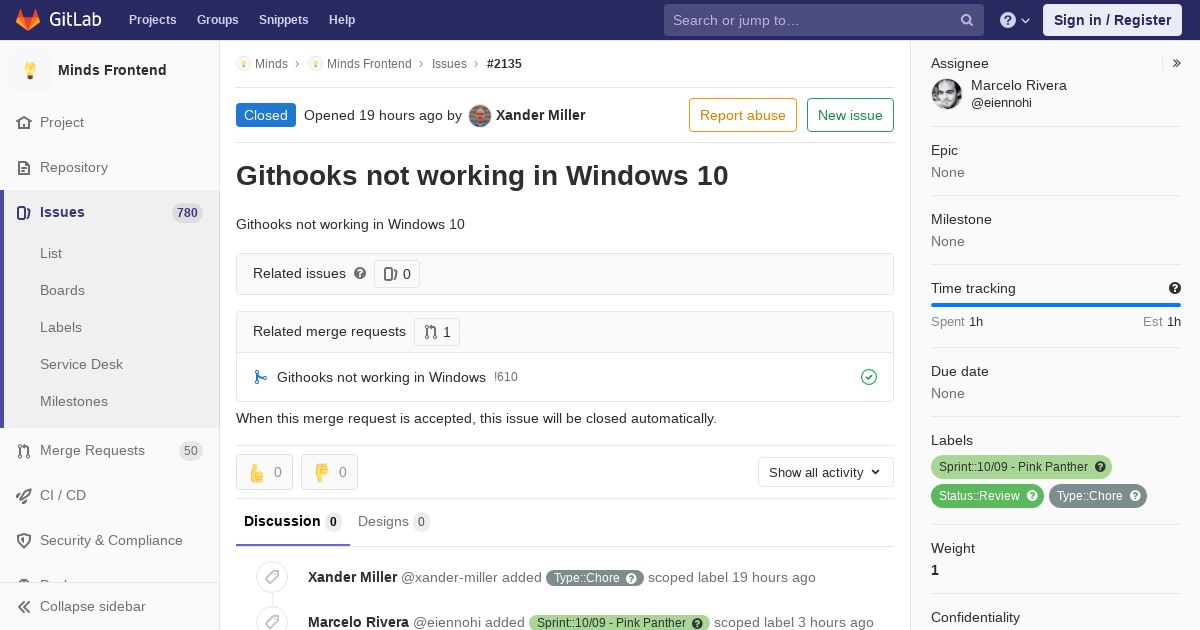Image resolution: width=1200 pixels, height=630 pixels.
Task: Click the related issues count badge
Action: [x=397, y=274]
